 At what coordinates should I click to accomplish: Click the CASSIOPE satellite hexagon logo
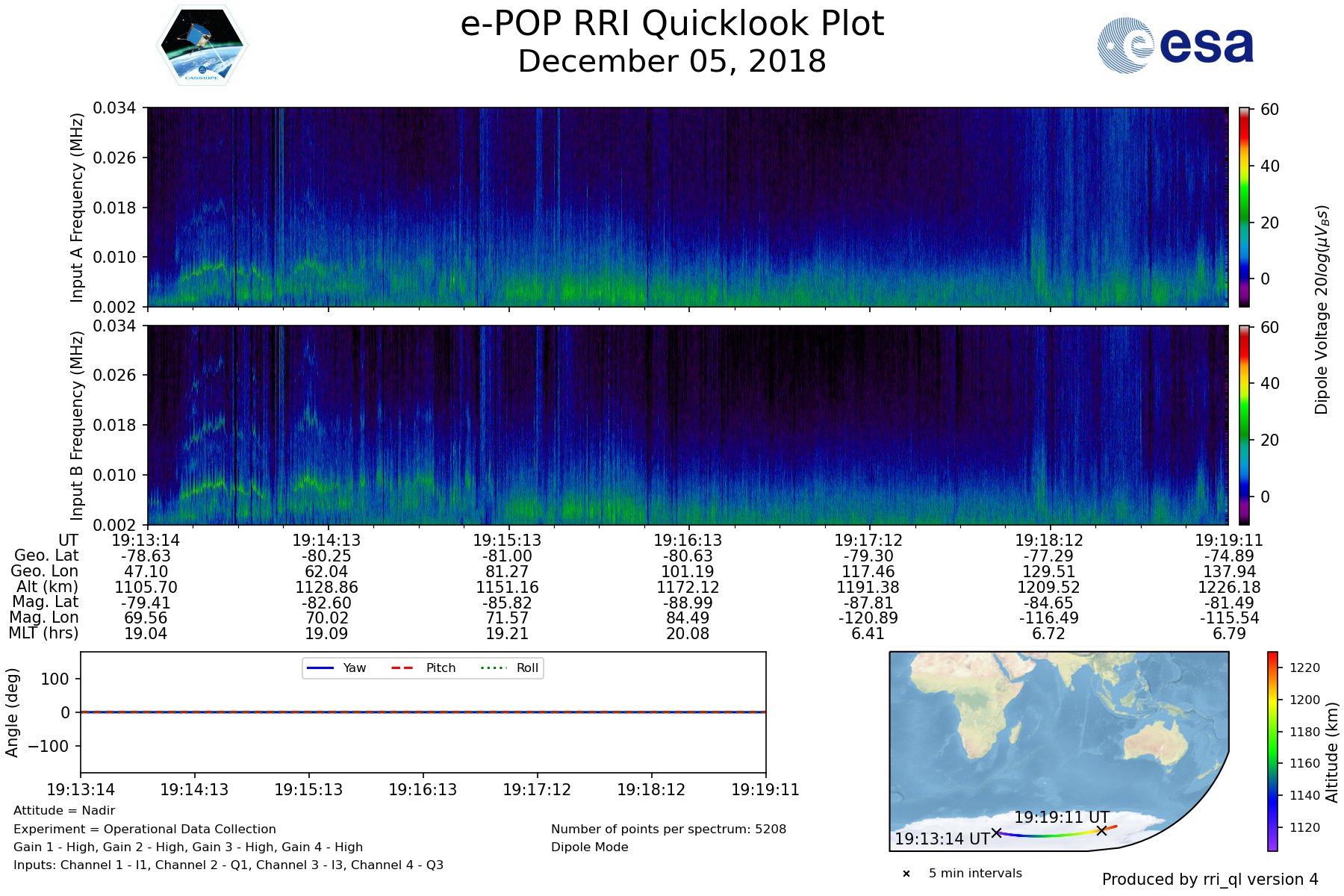pyautogui.click(x=202, y=46)
